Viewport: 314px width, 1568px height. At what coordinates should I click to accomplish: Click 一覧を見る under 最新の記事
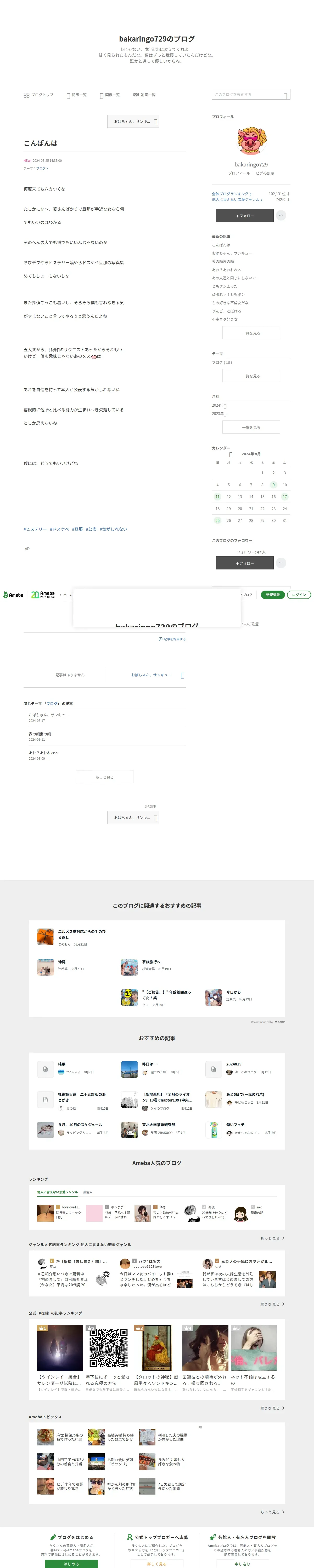coord(251,333)
